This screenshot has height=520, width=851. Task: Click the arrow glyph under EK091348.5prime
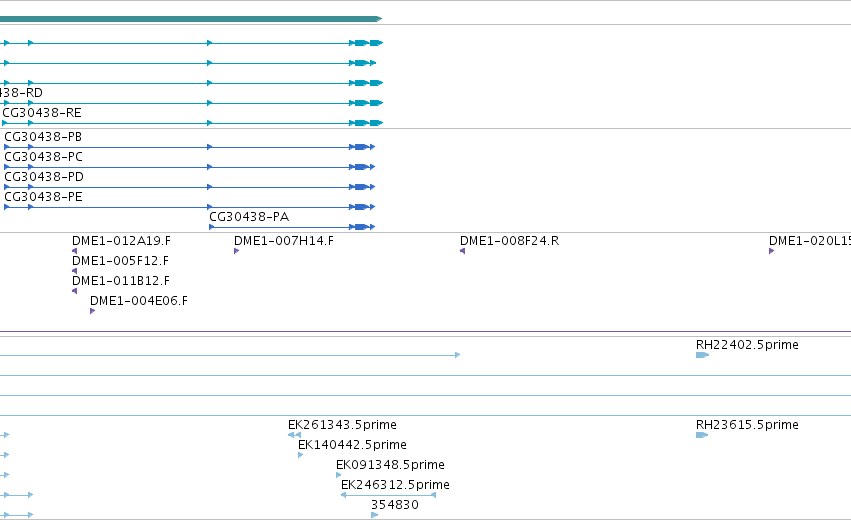(339, 475)
